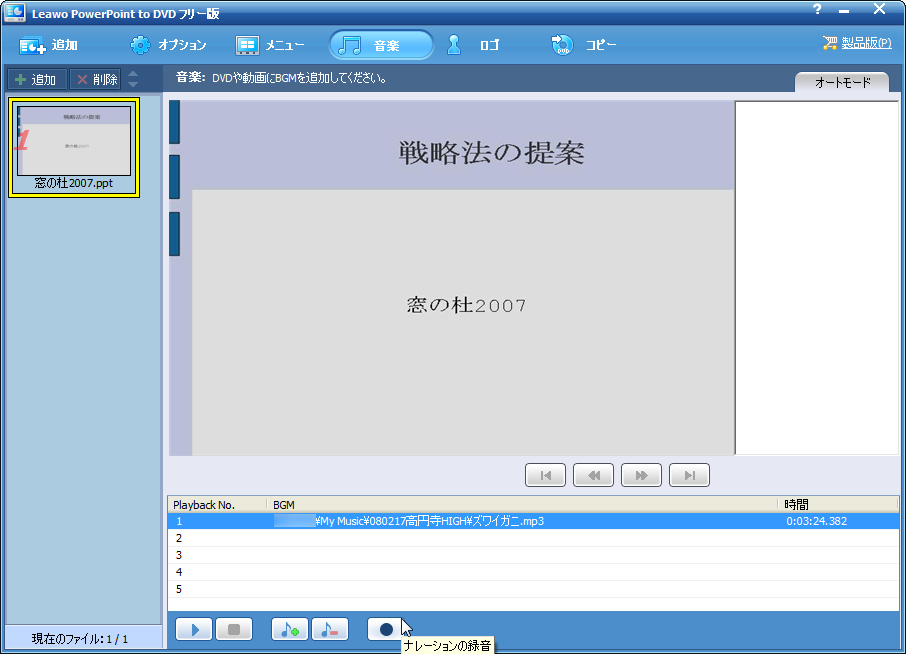Screen dimensions: 906x654
Task: Switch to the 音楽 section
Action: (x=378, y=44)
